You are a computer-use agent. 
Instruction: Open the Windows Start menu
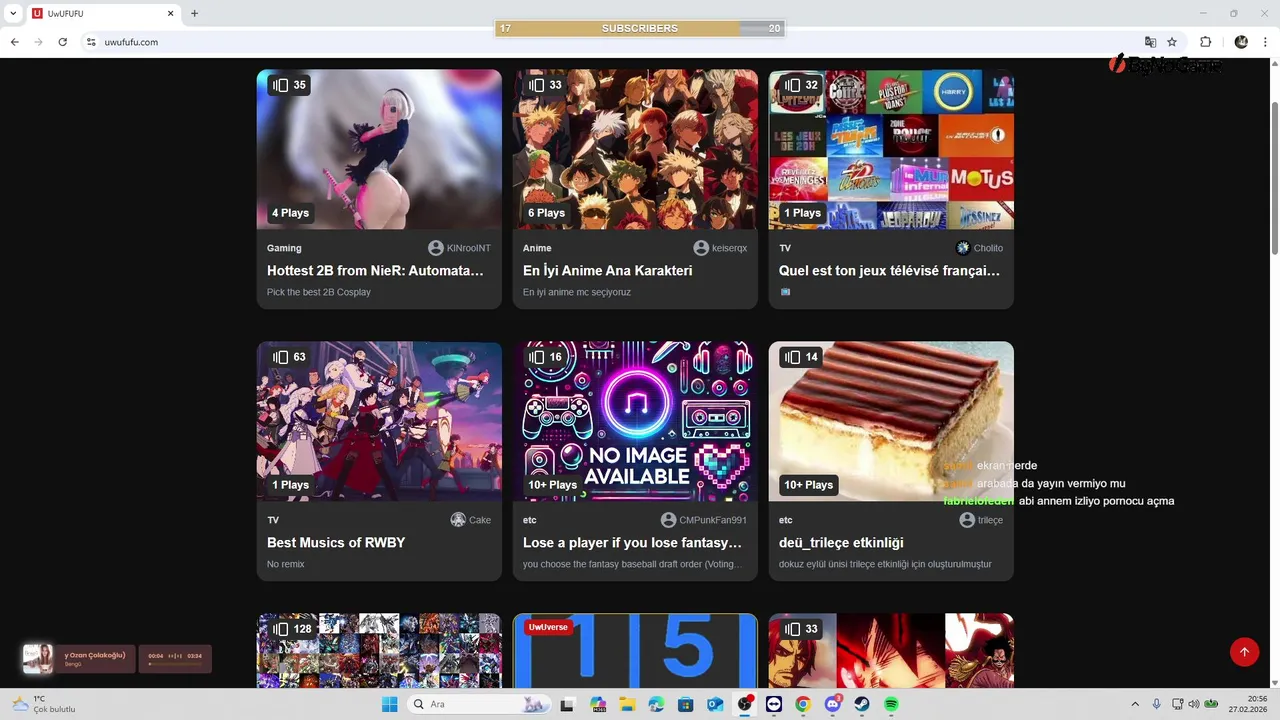click(389, 704)
